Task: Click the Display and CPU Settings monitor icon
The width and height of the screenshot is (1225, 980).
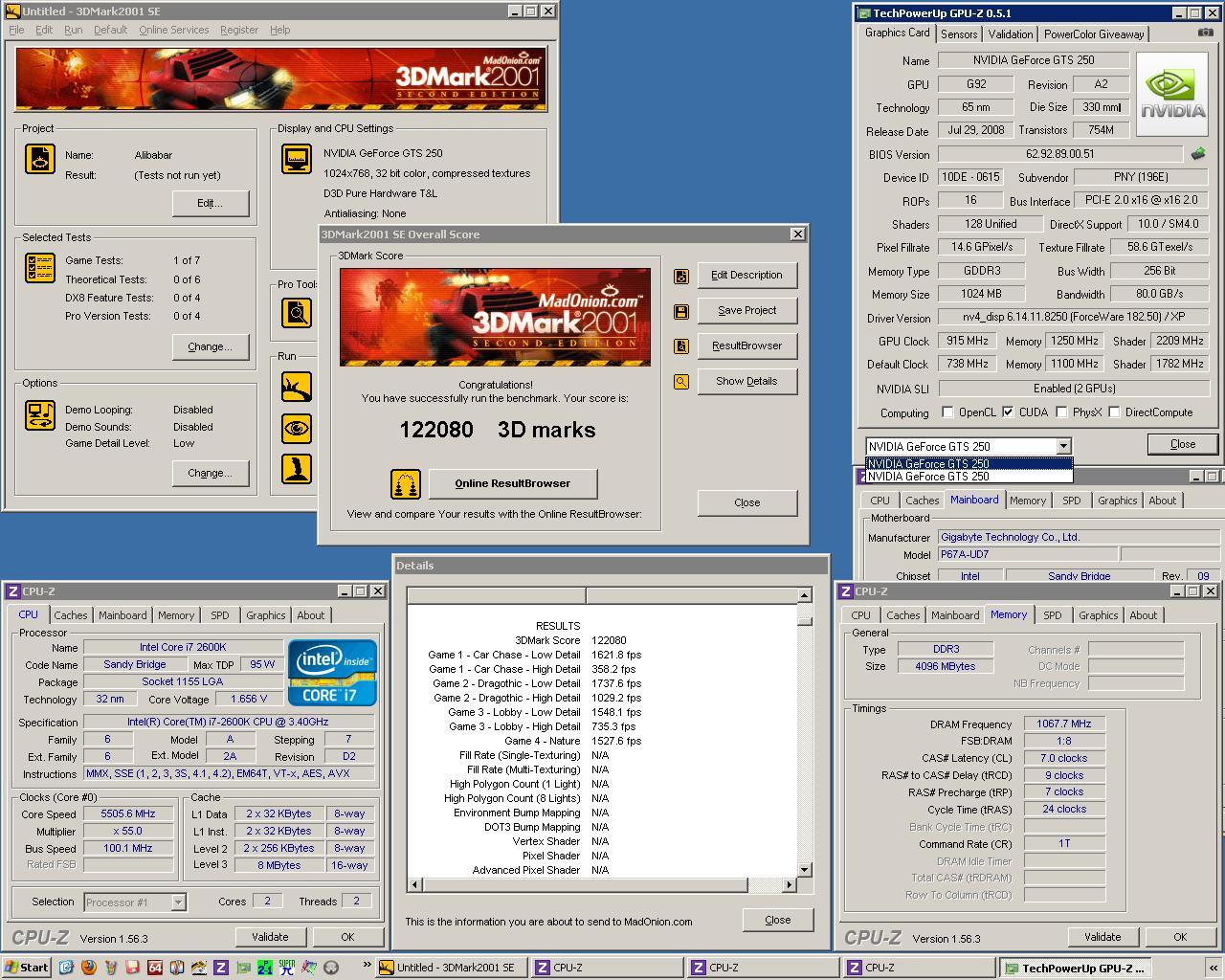Action: pos(297,159)
